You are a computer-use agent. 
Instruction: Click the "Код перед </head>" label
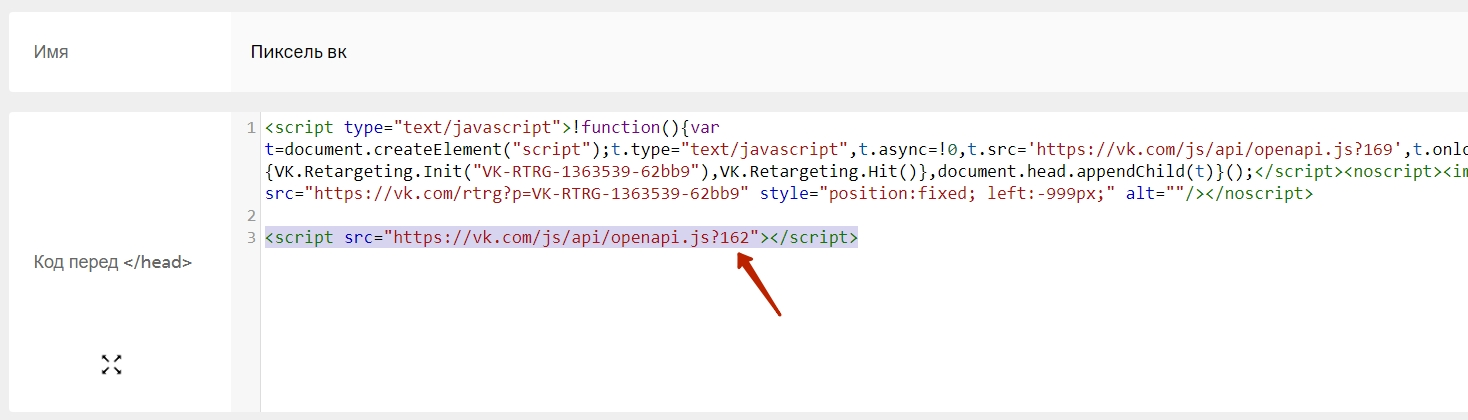click(x=113, y=263)
